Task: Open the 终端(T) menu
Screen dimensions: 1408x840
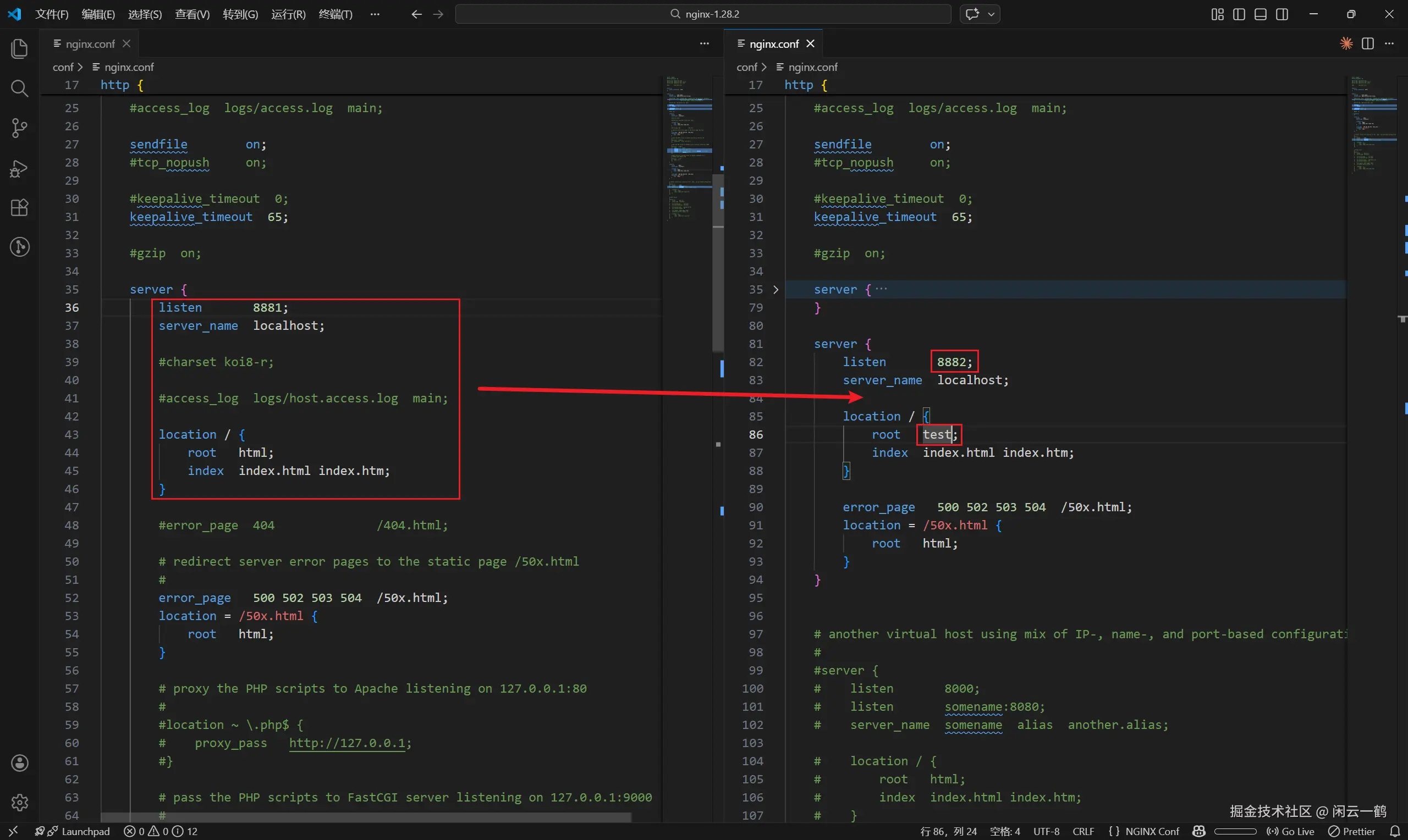Action: point(335,14)
